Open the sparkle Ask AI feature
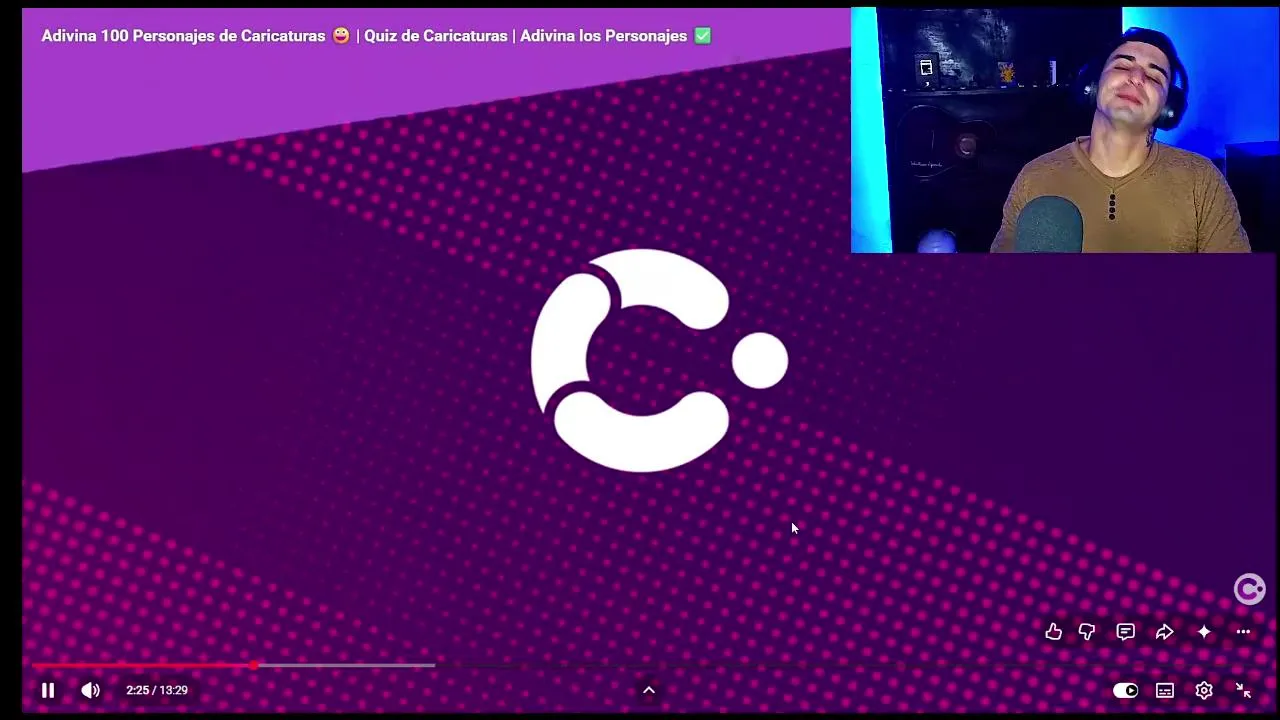This screenshot has height=720, width=1280. [x=1204, y=632]
